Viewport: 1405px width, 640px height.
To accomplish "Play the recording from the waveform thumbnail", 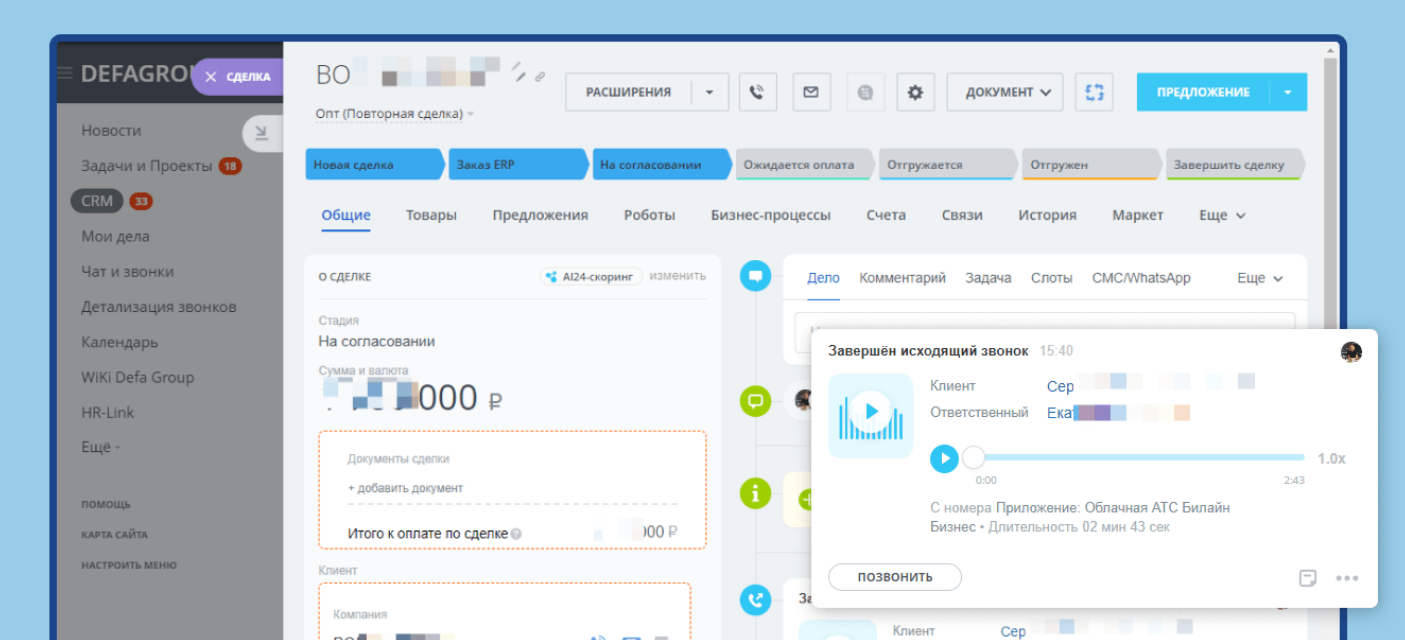I will click(x=871, y=410).
